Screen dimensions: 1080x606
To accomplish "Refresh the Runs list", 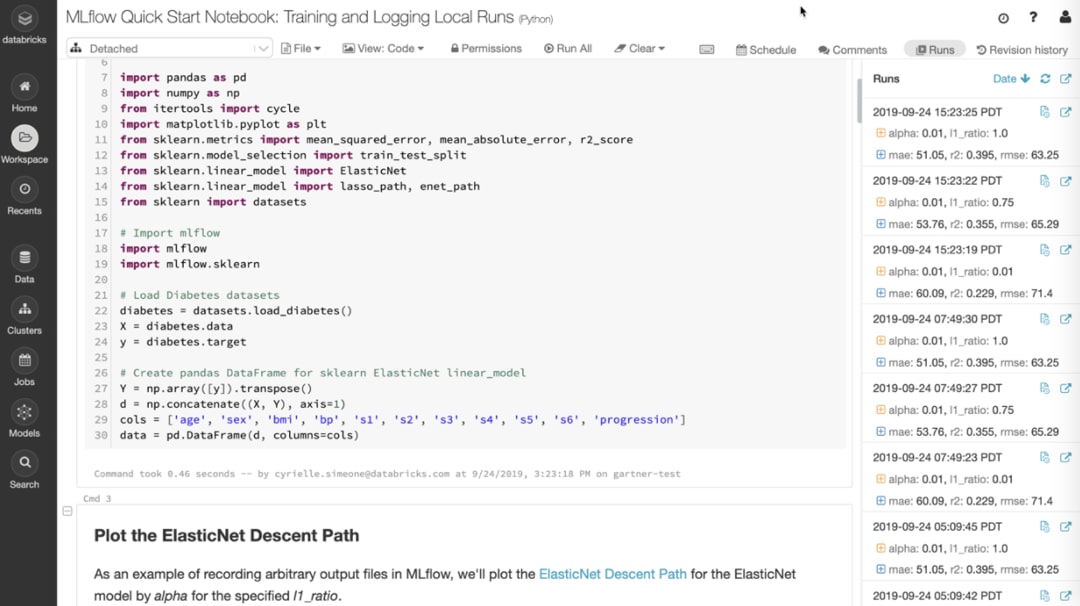I will pyautogui.click(x=1045, y=79).
